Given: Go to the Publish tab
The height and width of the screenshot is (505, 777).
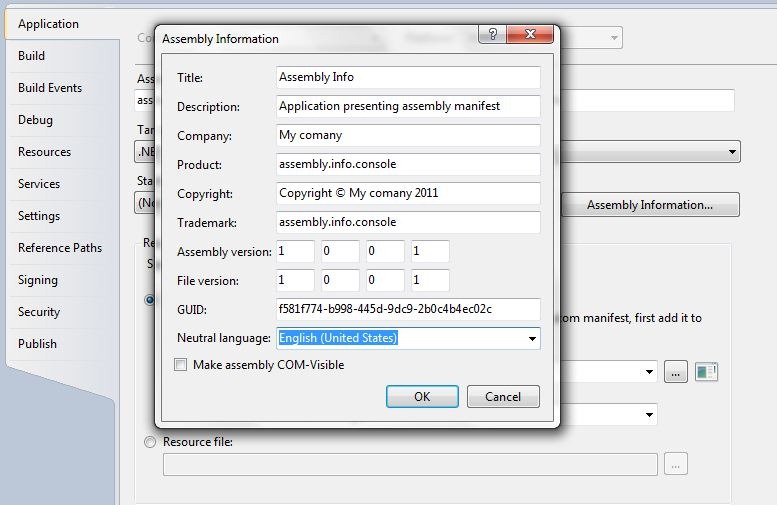Looking at the screenshot, I should click(37, 344).
